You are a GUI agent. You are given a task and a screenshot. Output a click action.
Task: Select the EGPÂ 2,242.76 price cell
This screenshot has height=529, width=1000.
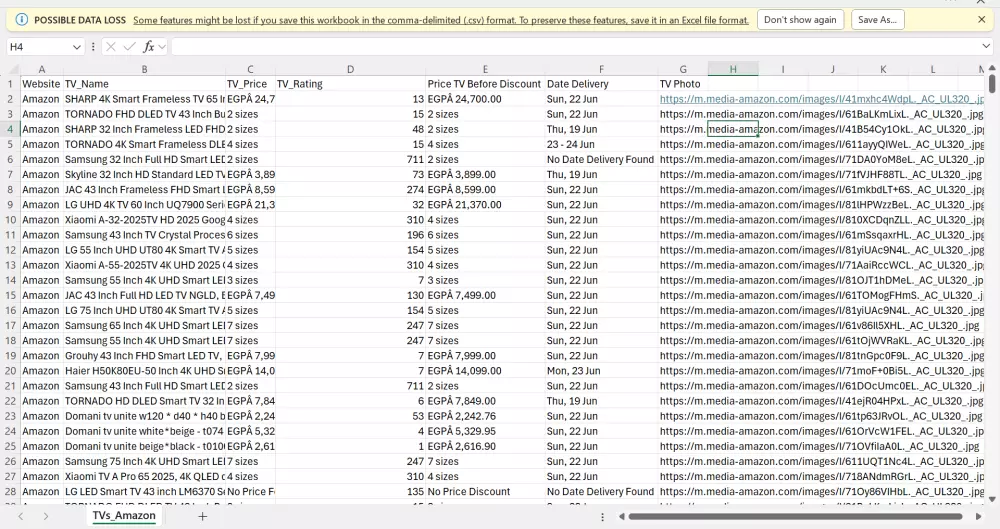(485, 416)
